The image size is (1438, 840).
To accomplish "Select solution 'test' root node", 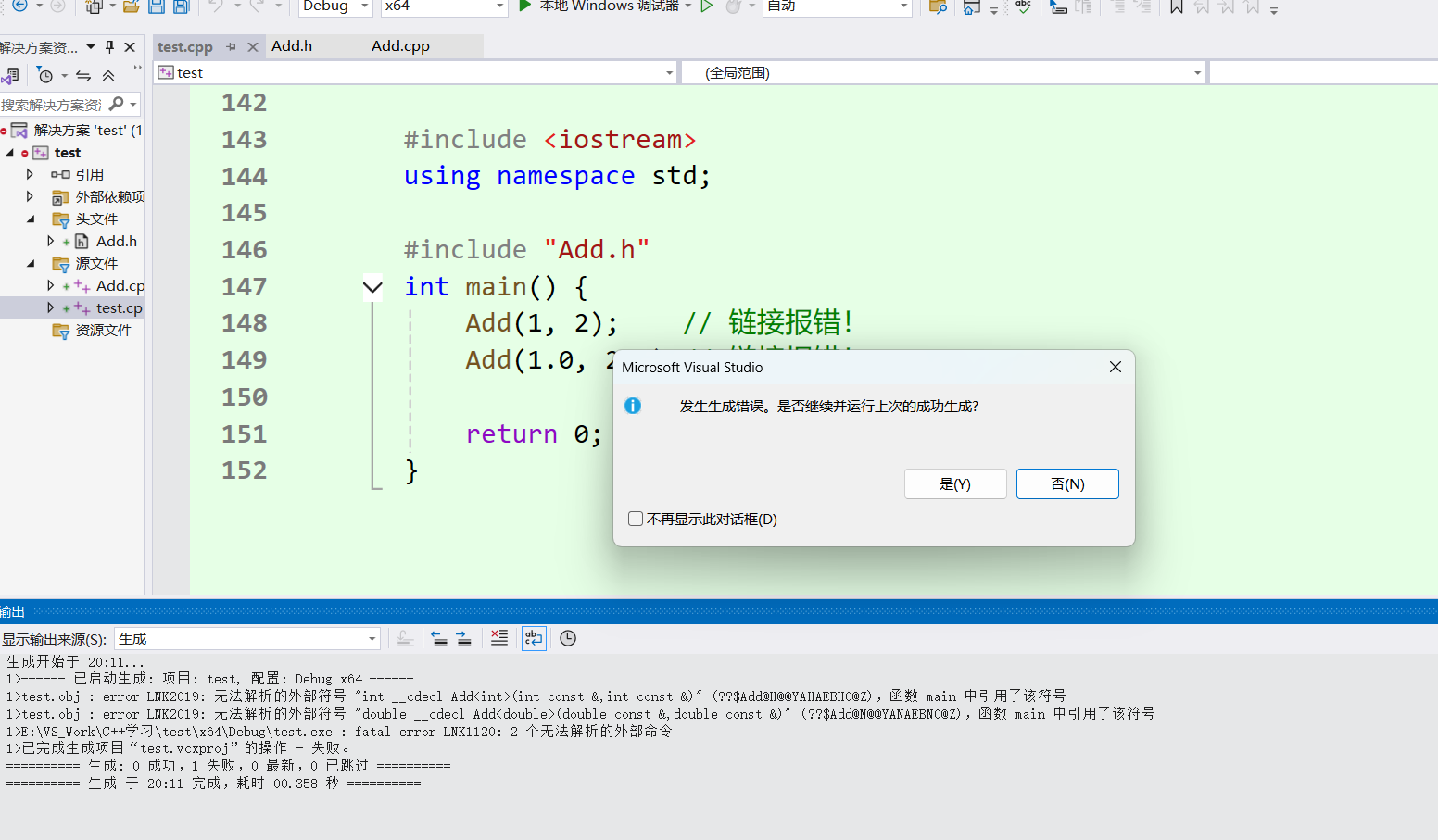I will point(87,131).
